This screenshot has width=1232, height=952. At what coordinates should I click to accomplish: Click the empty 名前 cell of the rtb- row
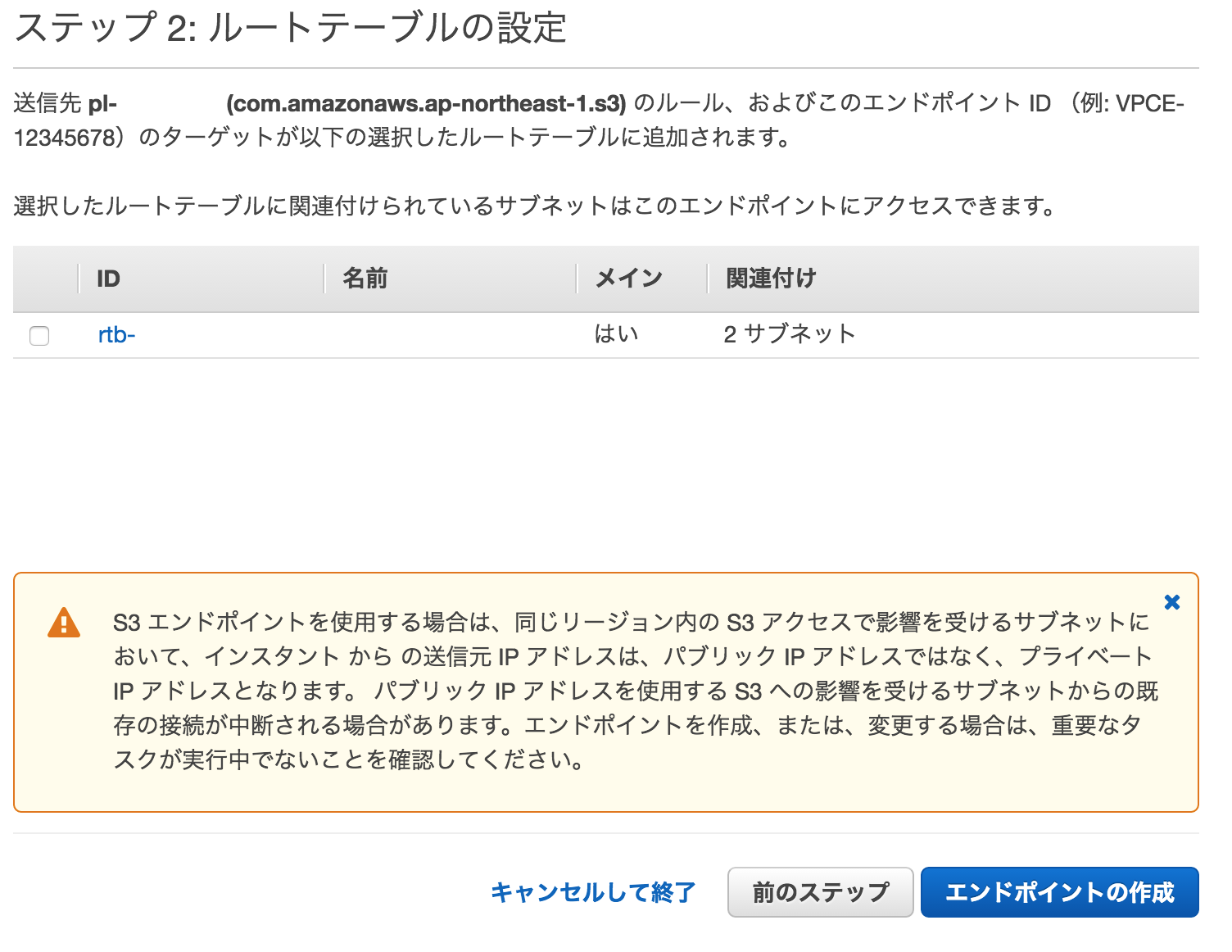[451, 334]
